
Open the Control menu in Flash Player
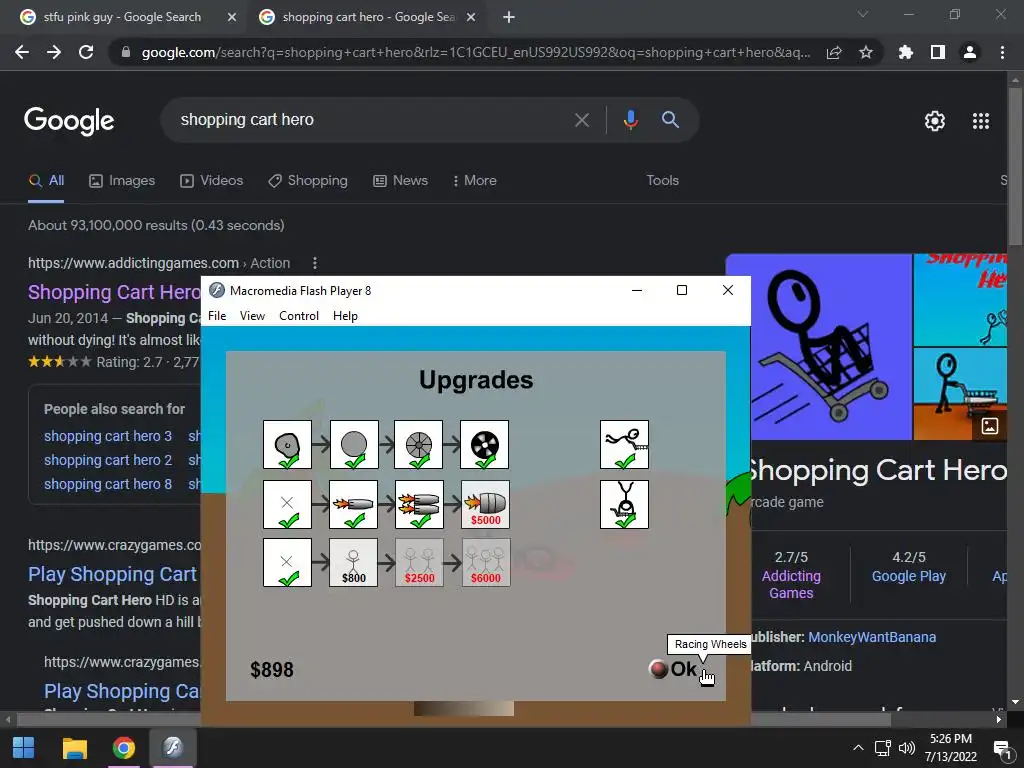coord(298,316)
